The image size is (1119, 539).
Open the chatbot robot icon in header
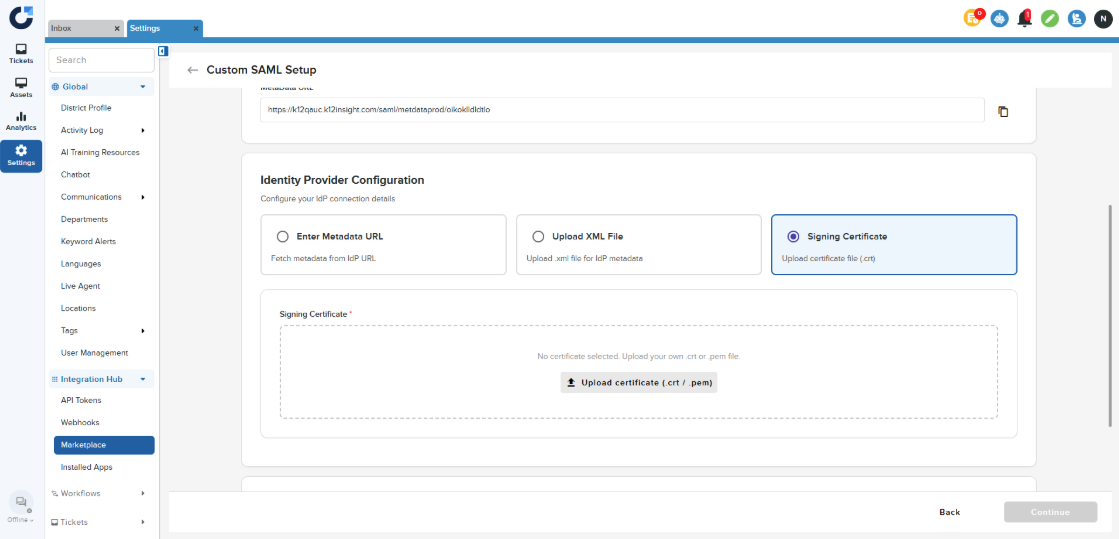tap(999, 19)
